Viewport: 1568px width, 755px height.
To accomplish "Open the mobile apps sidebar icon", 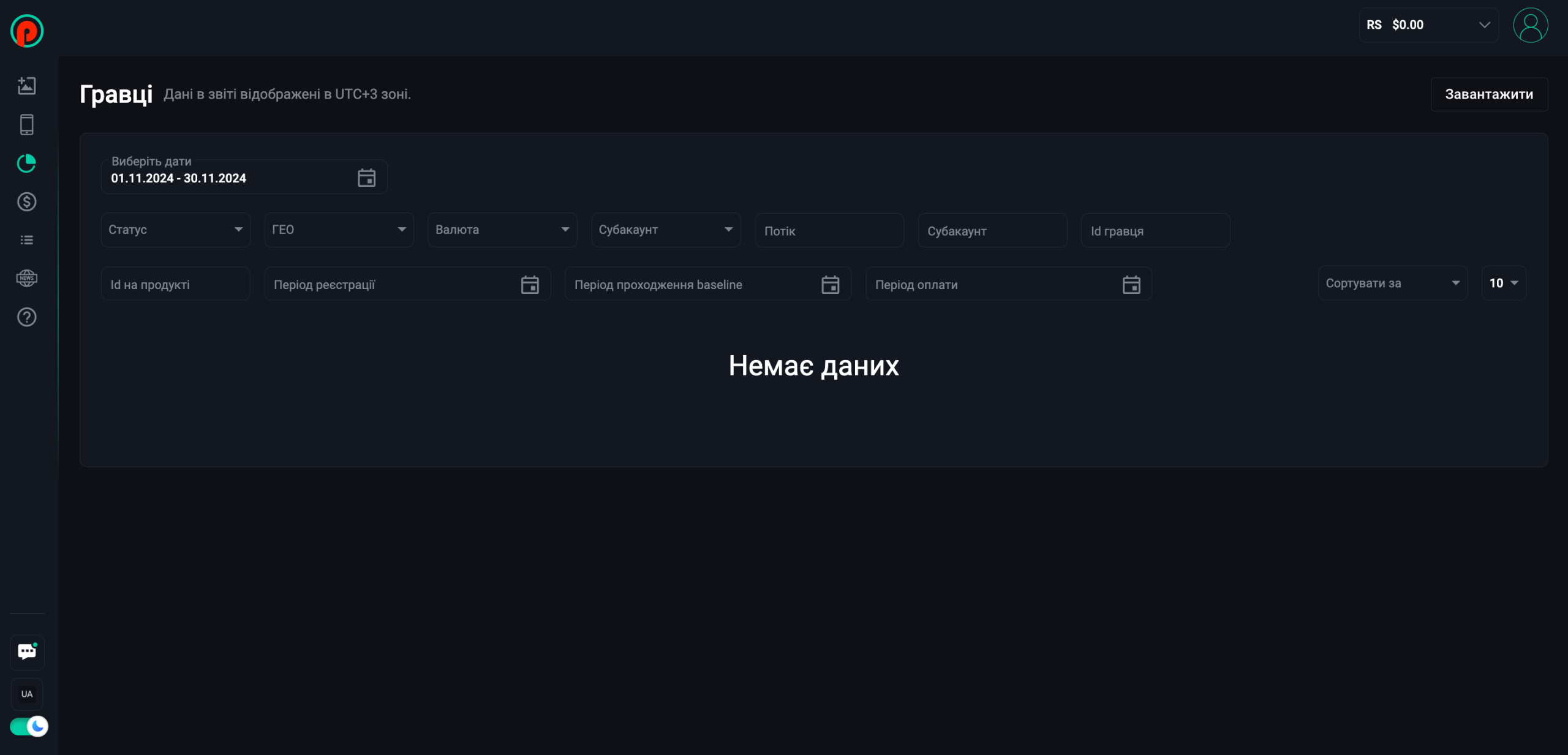I will (x=26, y=124).
